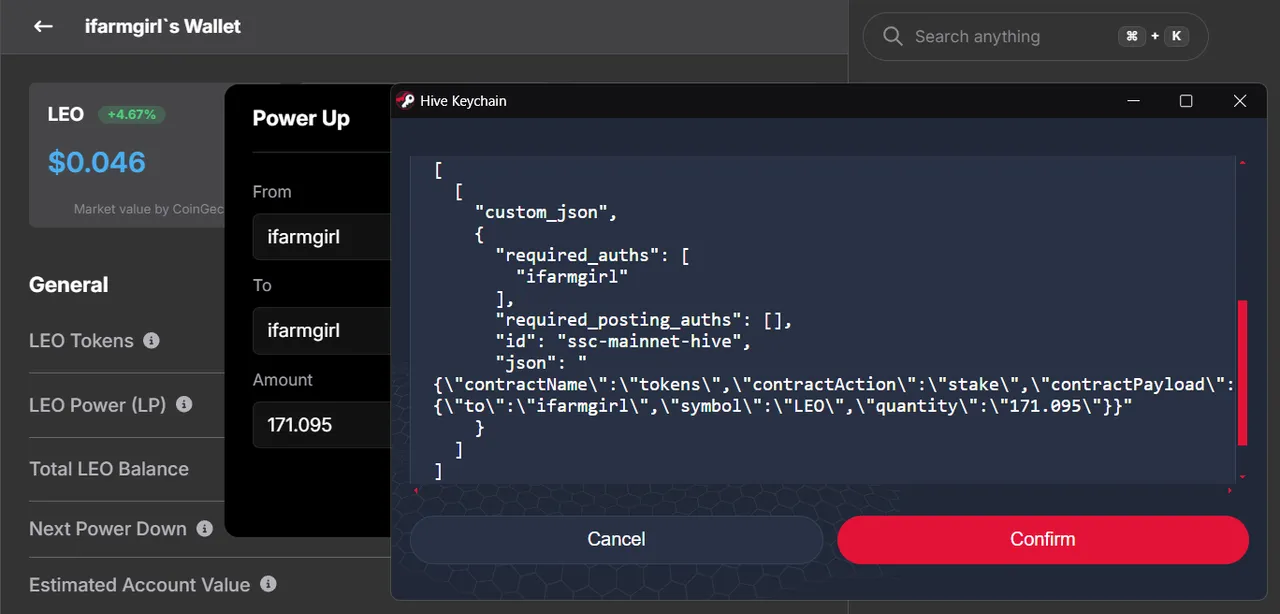Click the $0.046 LEO price
The width and height of the screenshot is (1280, 614).
(x=97, y=162)
